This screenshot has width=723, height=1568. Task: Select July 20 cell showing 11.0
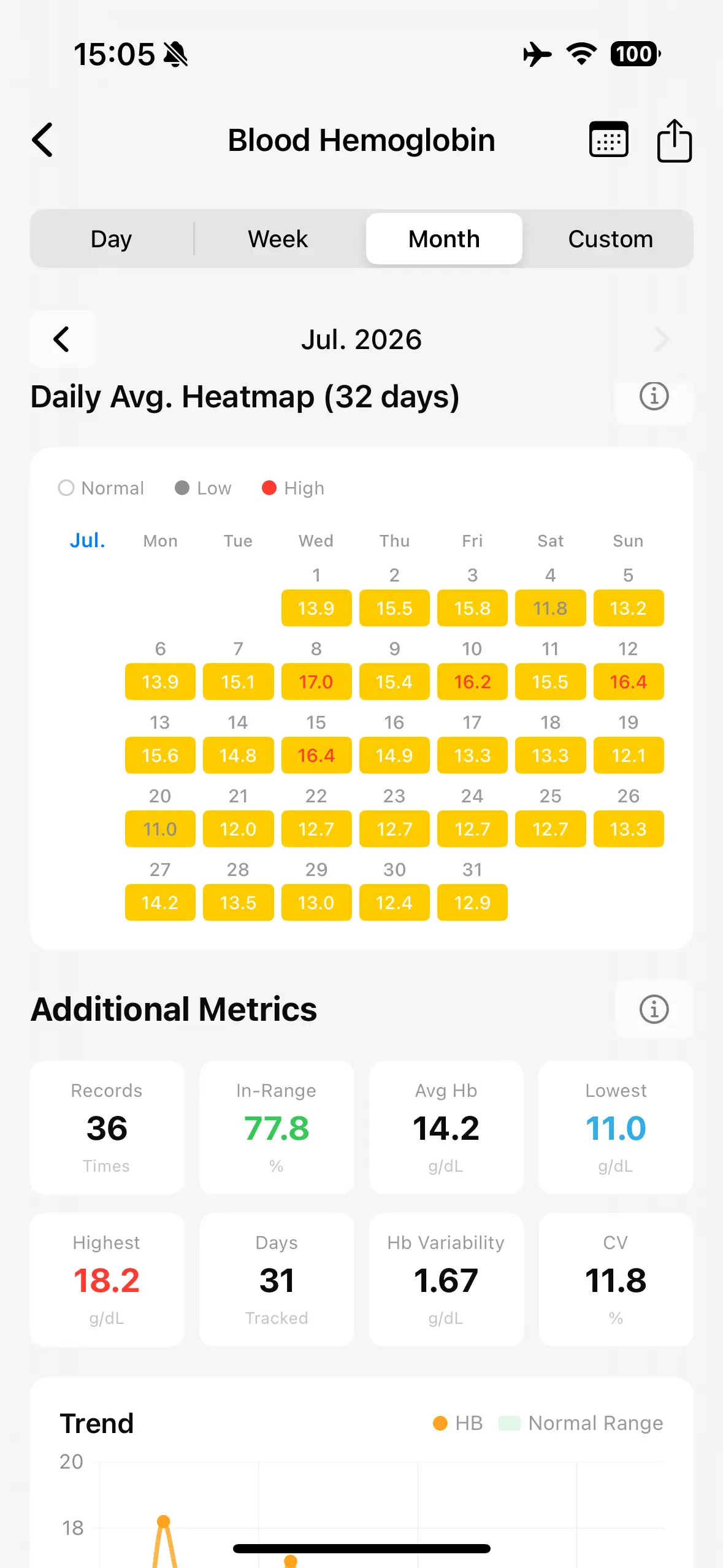tap(160, 829)
